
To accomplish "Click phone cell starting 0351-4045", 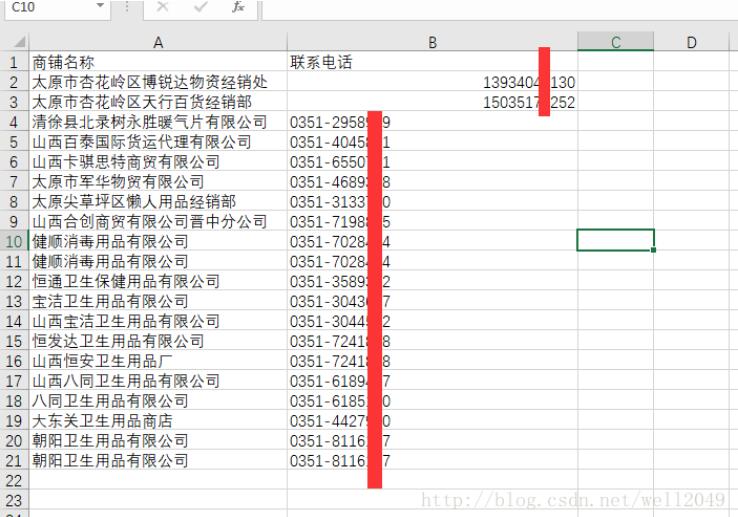I will pos(433,142).
